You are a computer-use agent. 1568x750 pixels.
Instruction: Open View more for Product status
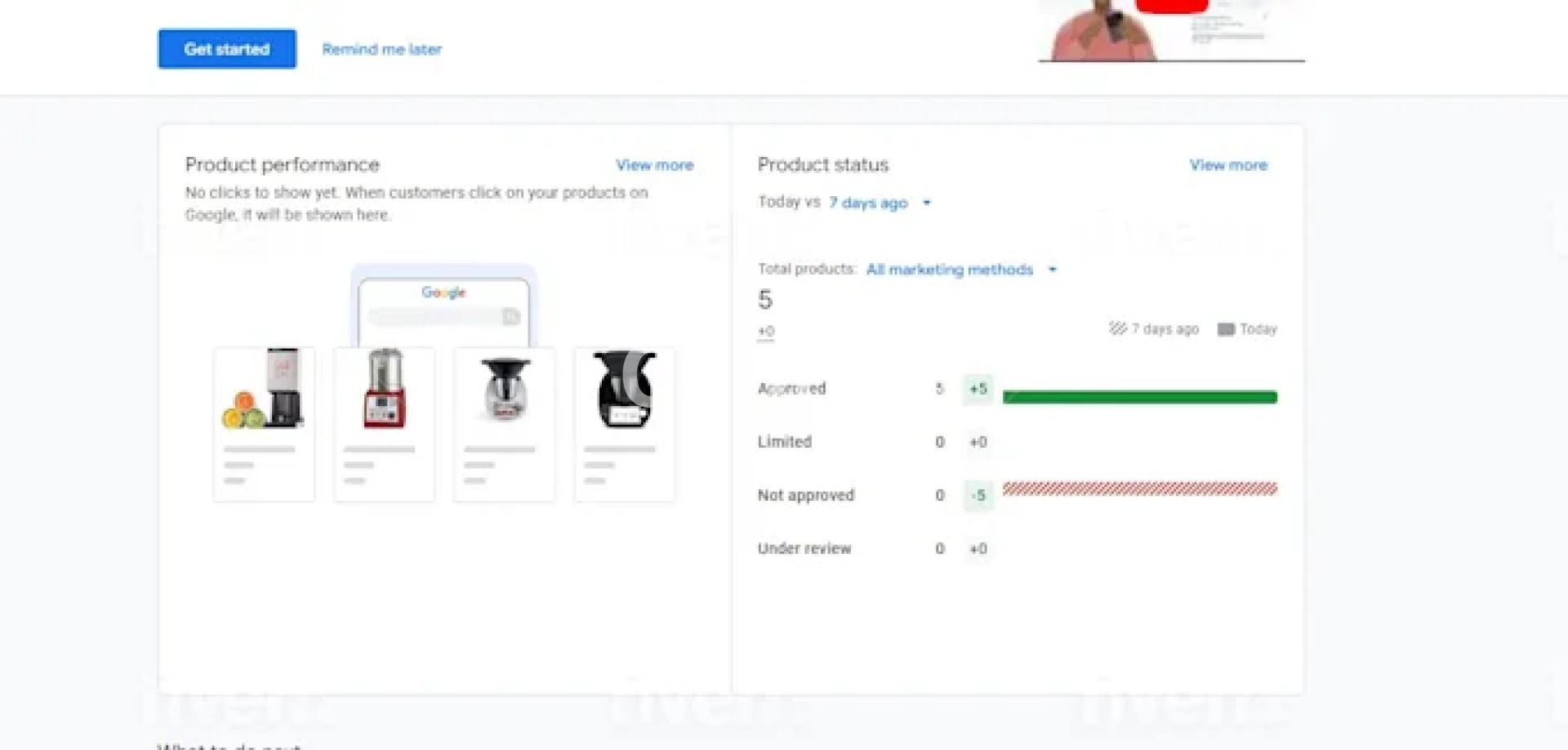tap(1227, 165)
